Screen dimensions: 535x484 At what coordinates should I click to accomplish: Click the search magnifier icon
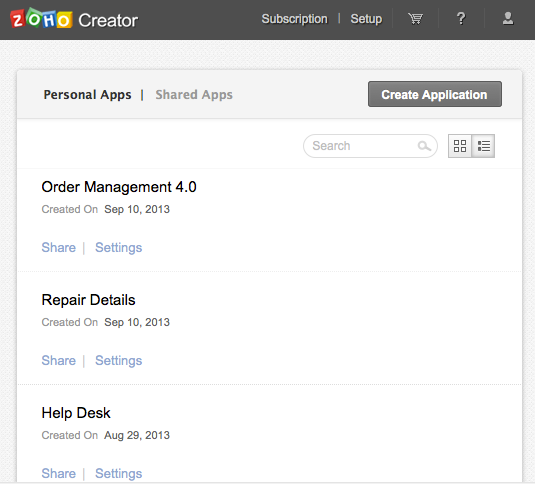tap(424, 146)
